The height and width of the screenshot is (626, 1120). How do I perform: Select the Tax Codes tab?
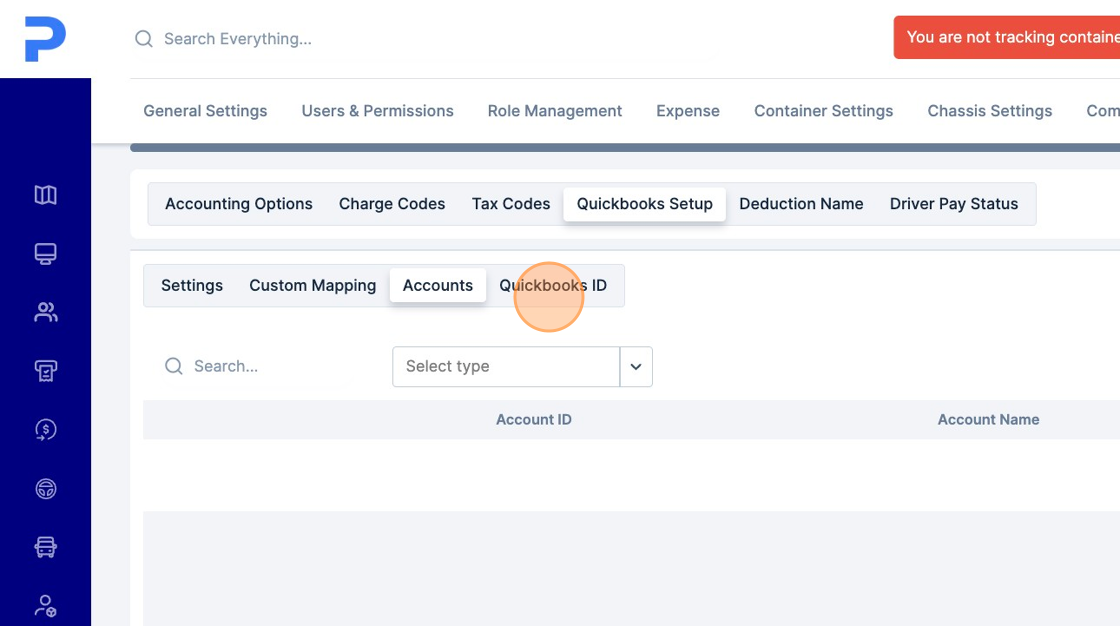pyautogui.click(x=511, y=204)
